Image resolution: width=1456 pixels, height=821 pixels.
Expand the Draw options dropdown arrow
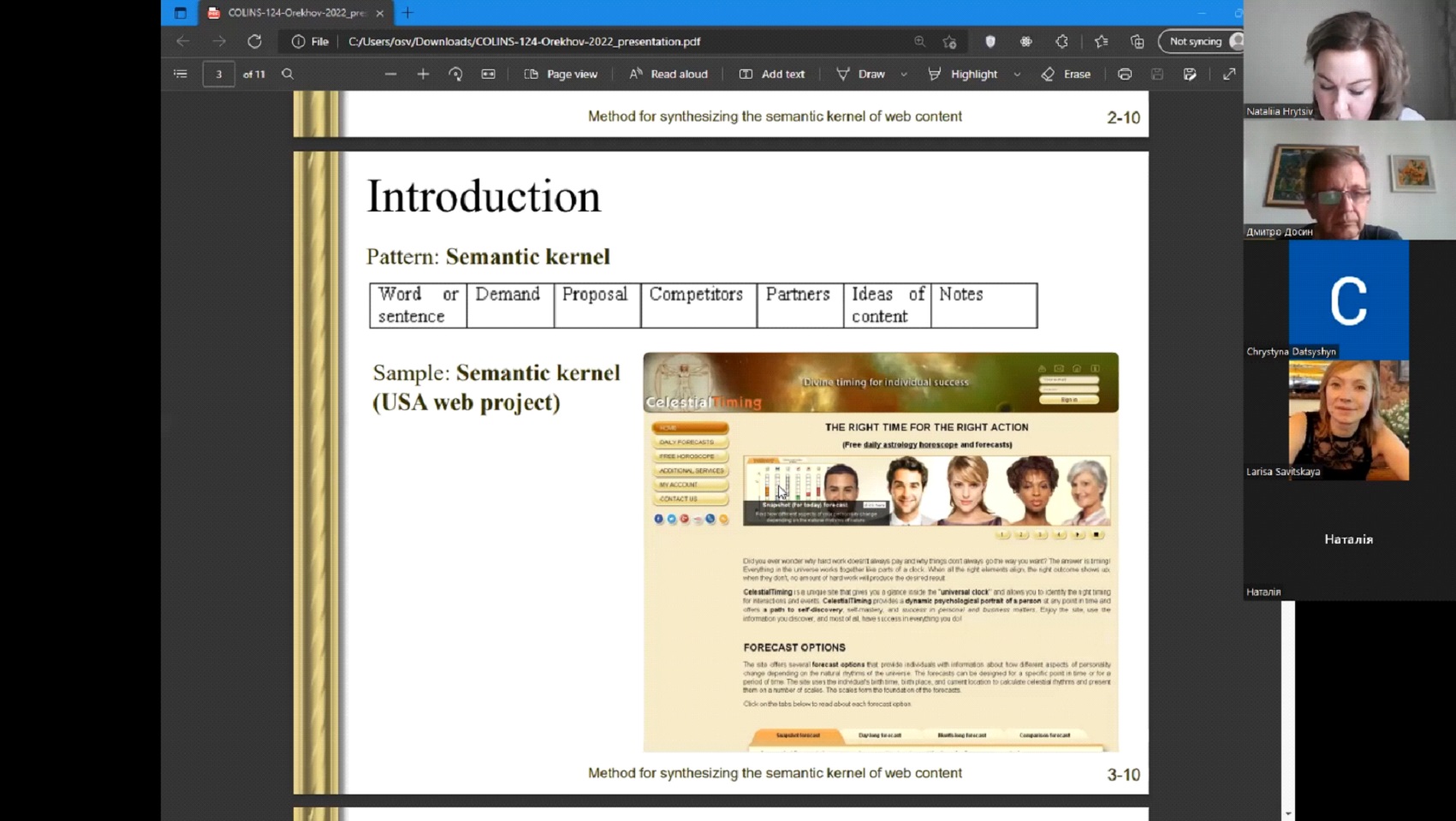coord(904,74)
